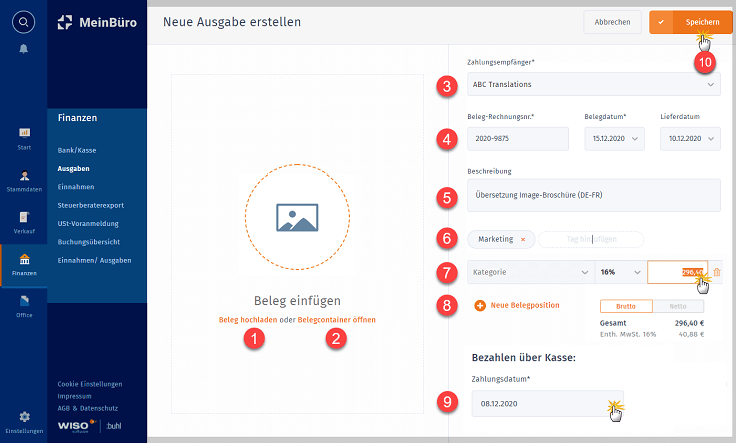The height and width of the screenshot is (443, 736).
Task: Open the search magnifier icon
Action: (23, 22)
